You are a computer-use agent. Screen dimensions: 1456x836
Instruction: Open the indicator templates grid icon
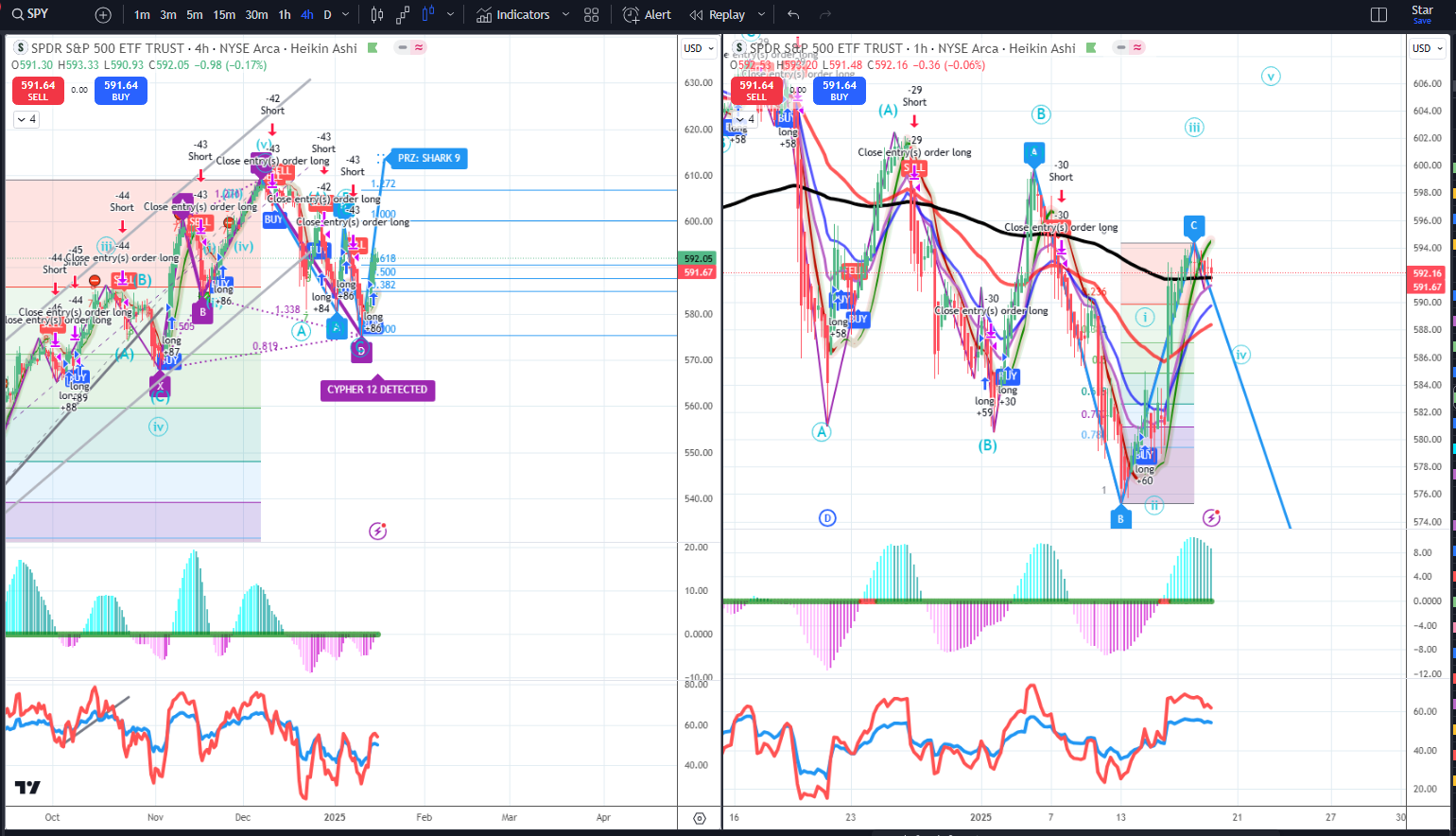tap(592, 14)
